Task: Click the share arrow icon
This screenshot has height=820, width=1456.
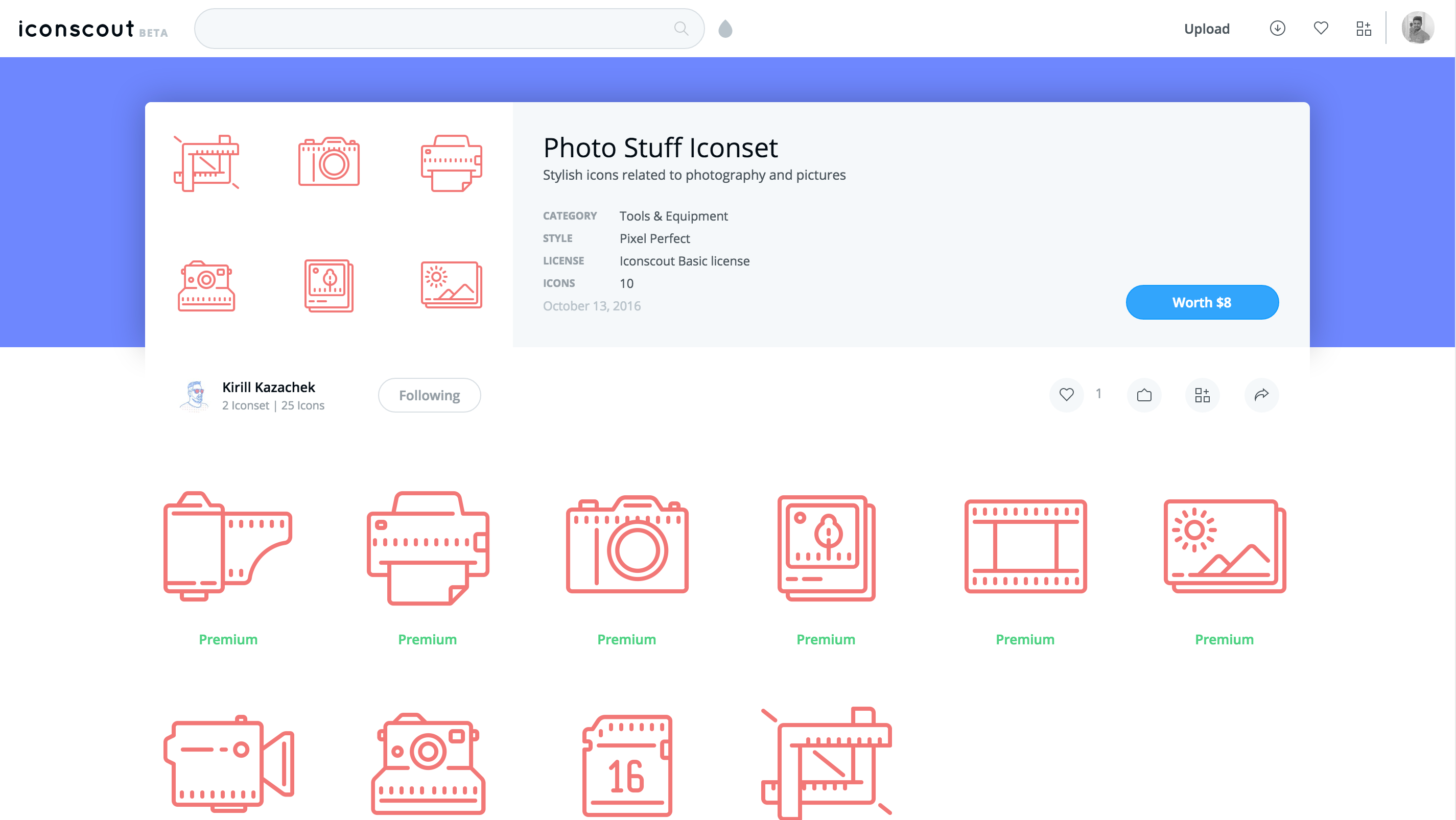Action: tap(1261, 395)
